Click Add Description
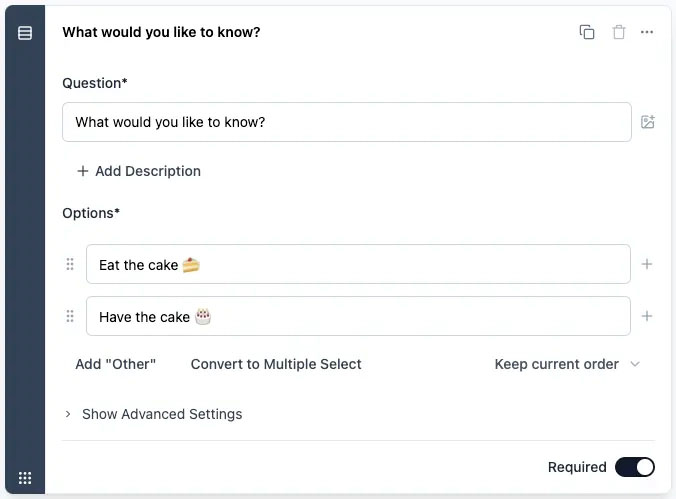The height and width of the screenshot is (499, 676). coord(138,171)
